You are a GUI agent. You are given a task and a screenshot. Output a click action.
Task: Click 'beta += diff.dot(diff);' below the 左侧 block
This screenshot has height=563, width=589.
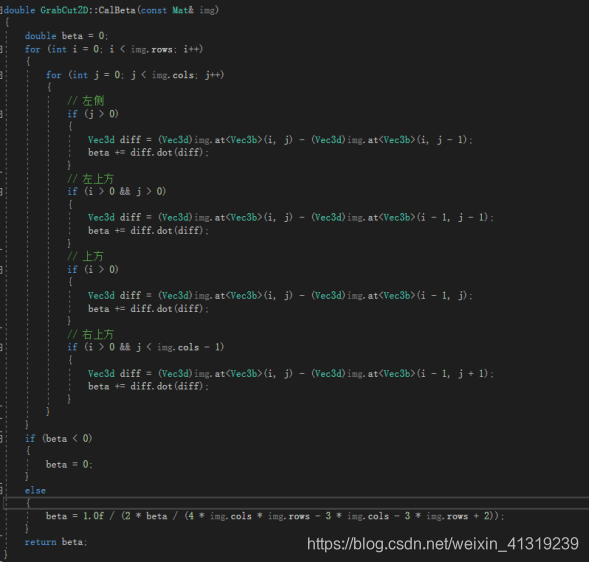coord(148,152)
